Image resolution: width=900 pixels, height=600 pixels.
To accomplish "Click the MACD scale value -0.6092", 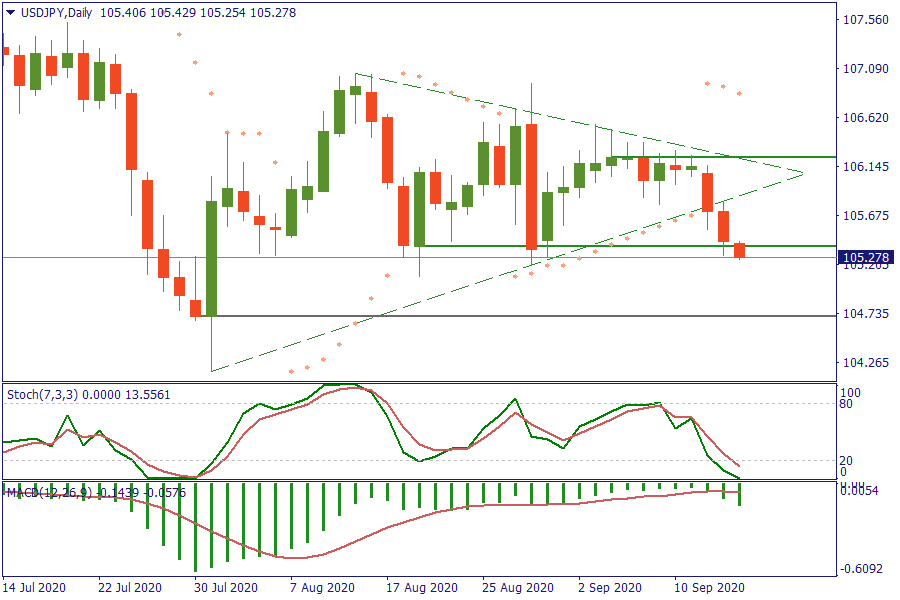I will 862,569.
